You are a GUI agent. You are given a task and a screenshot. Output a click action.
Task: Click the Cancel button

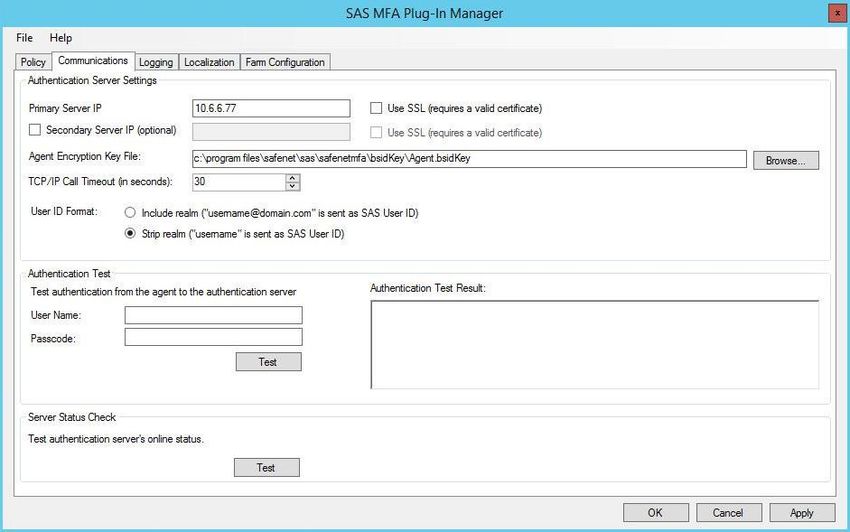point(729,512)
